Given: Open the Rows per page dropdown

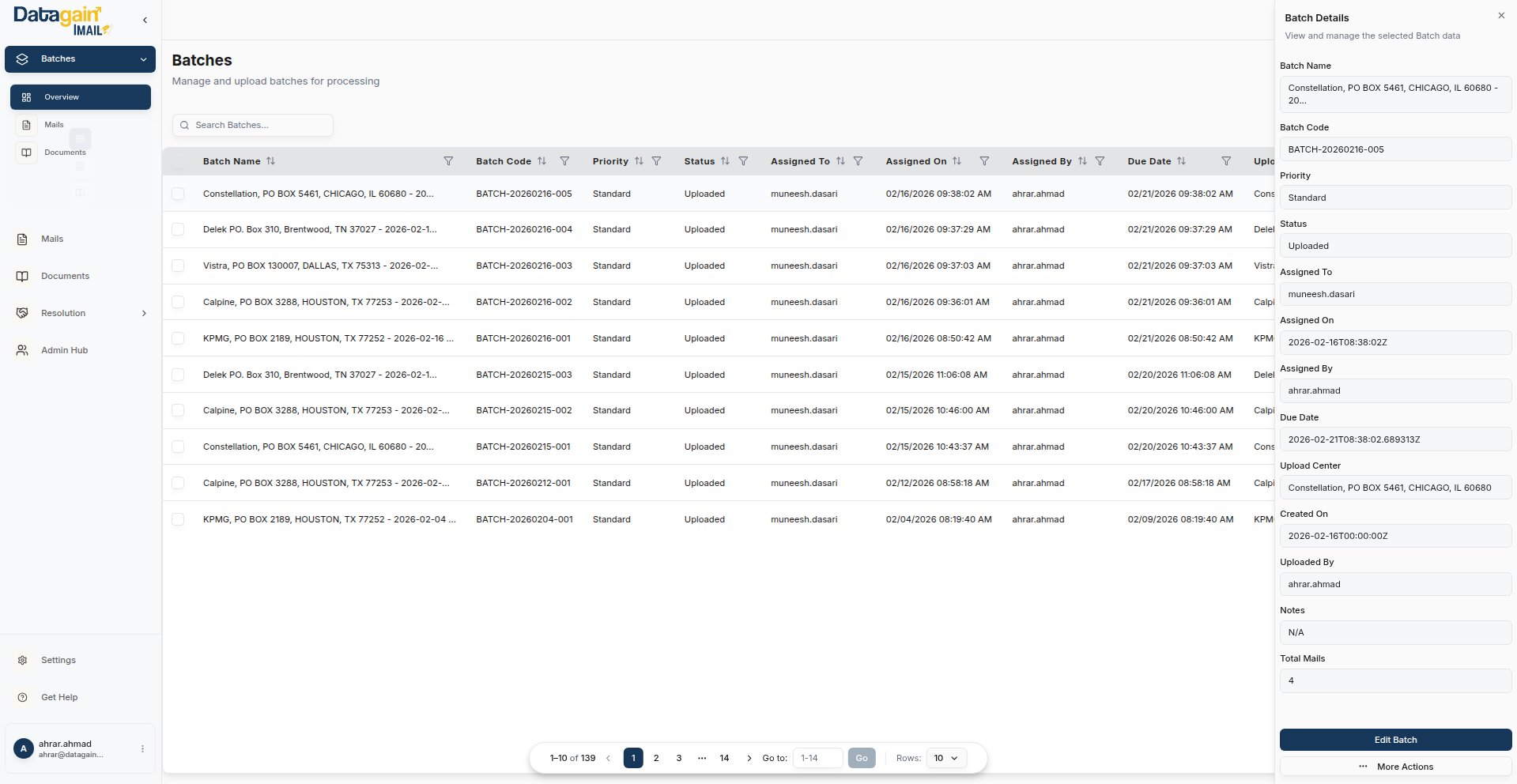Looking at the screenshot, I should (945, 758).
